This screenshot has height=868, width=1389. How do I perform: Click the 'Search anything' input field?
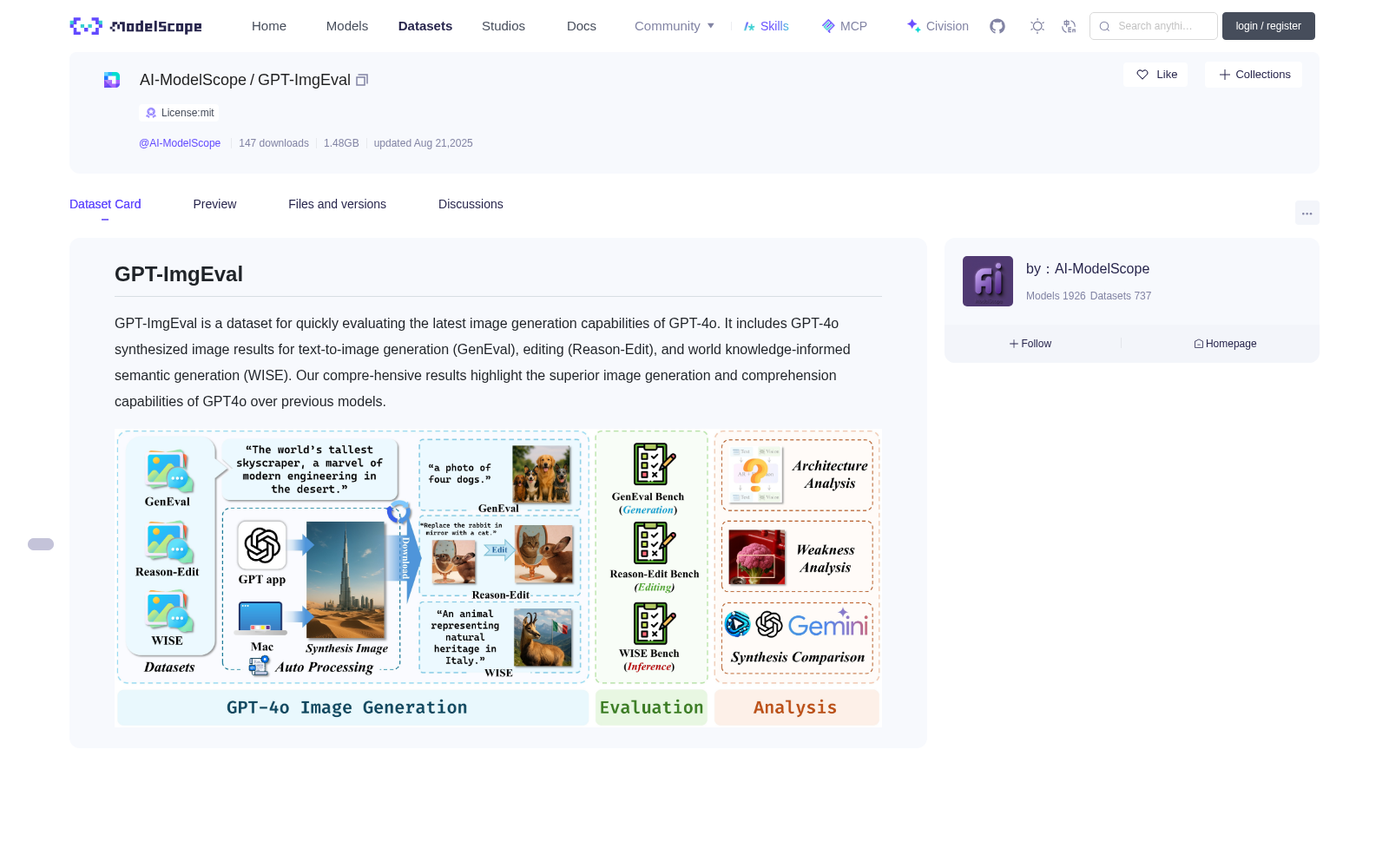[x=1154, y=26]
